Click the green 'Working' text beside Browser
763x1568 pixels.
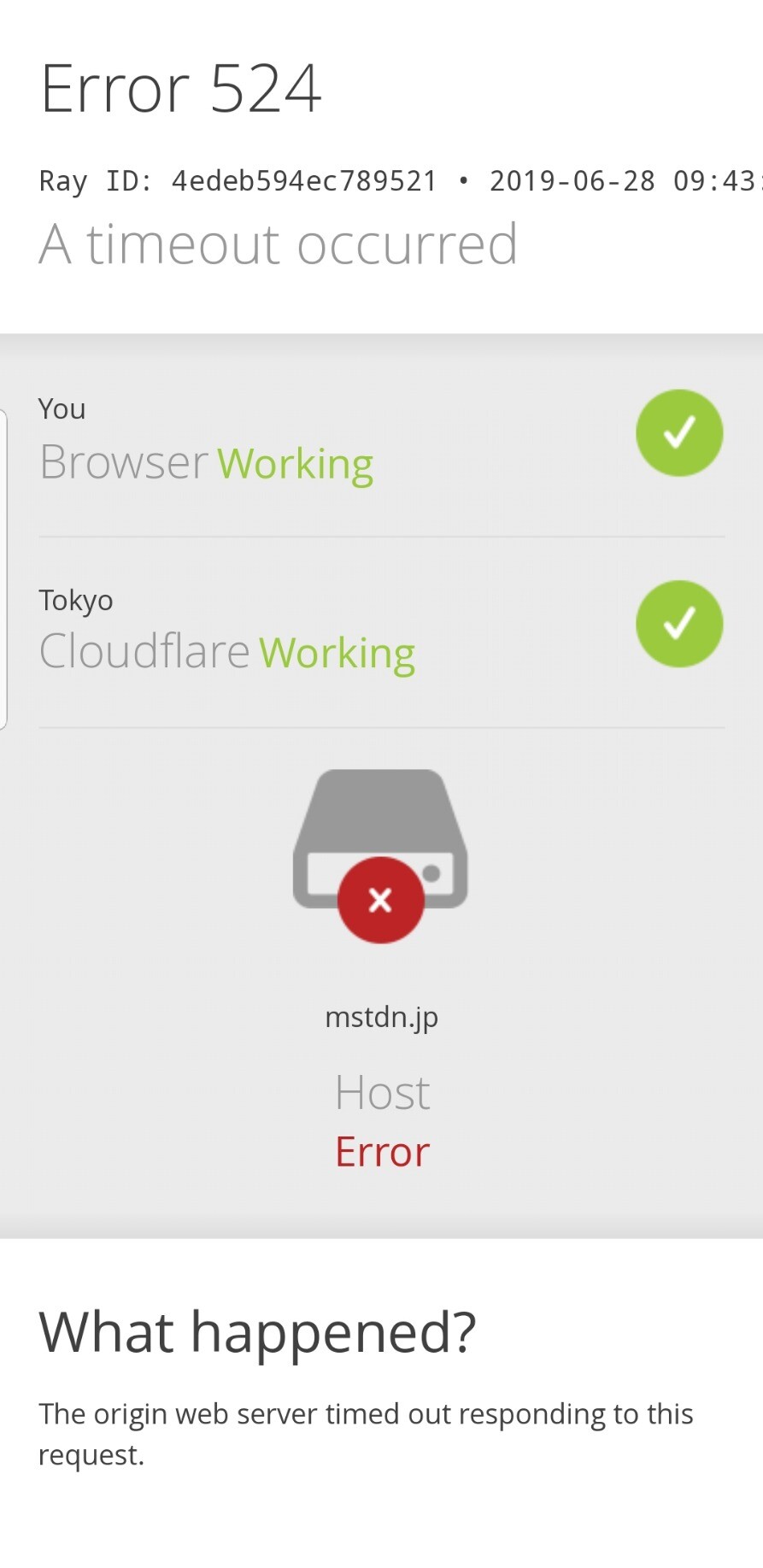296,464
